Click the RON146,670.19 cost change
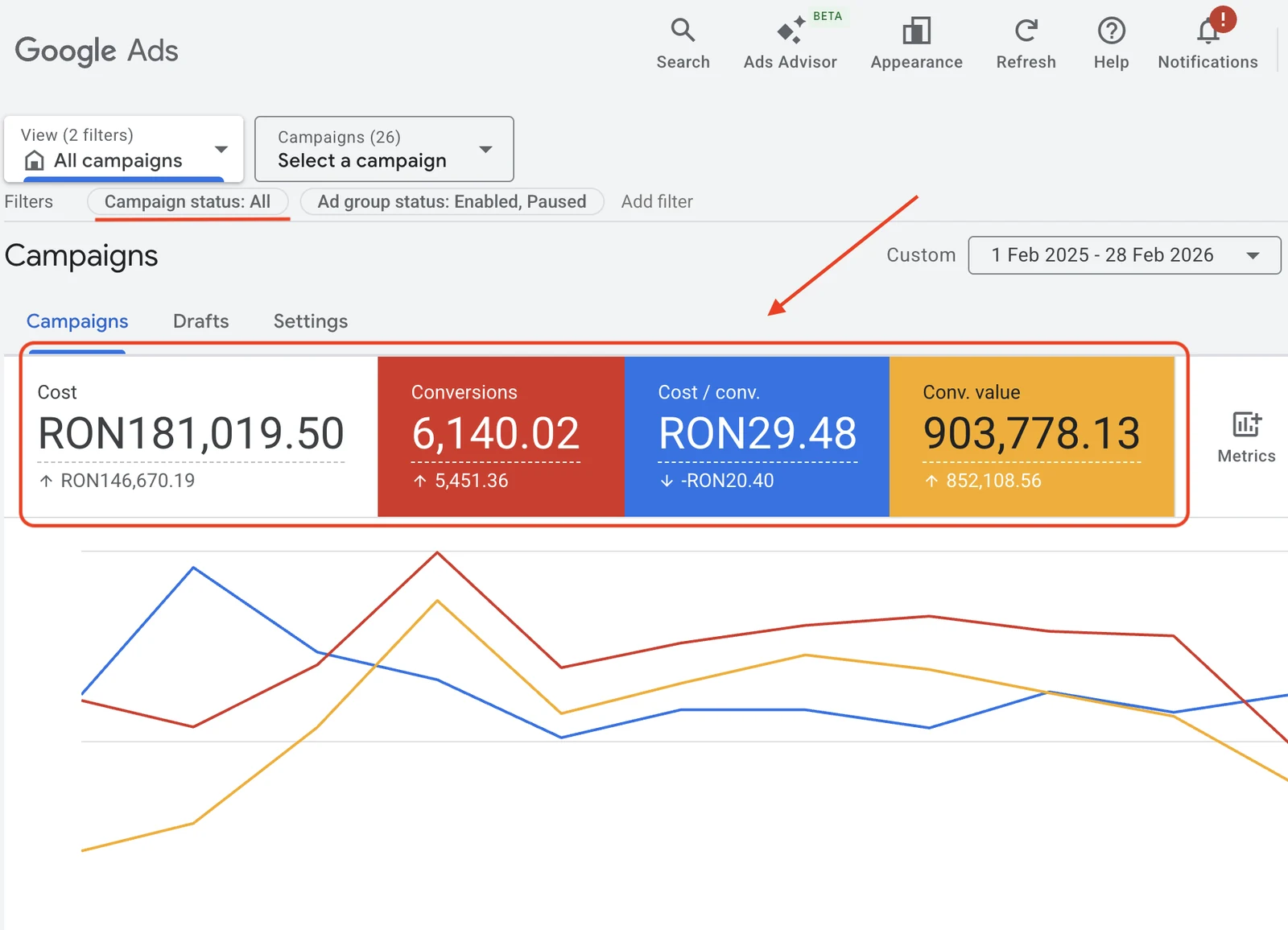1288x930 pixels. click(x=128, y=481)
